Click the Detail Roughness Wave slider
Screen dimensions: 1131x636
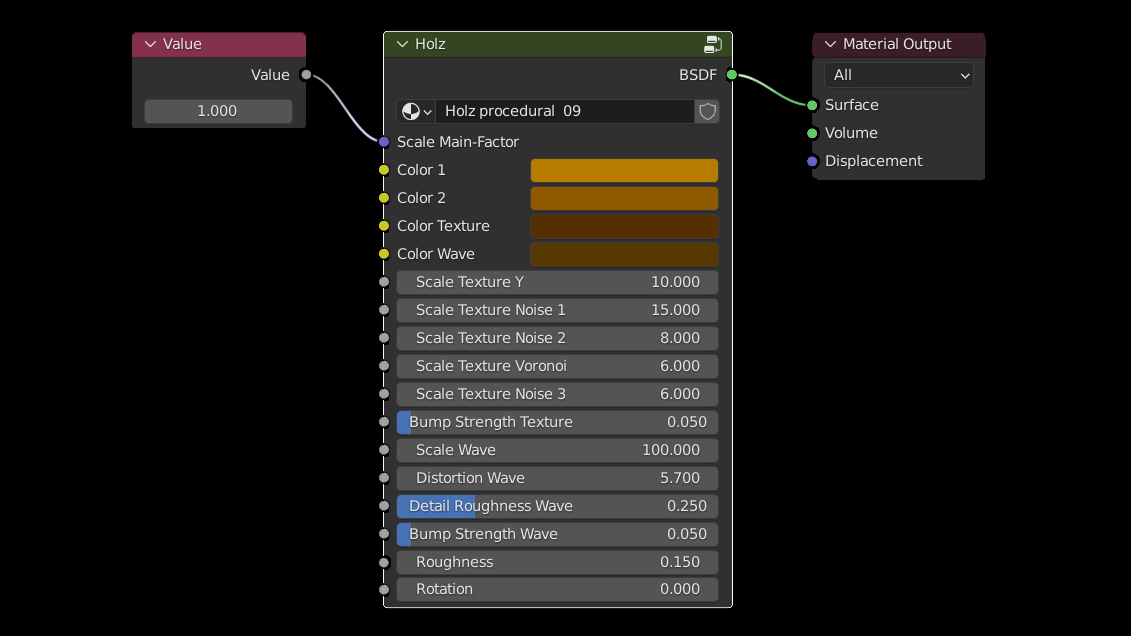[x=557, y=506]
